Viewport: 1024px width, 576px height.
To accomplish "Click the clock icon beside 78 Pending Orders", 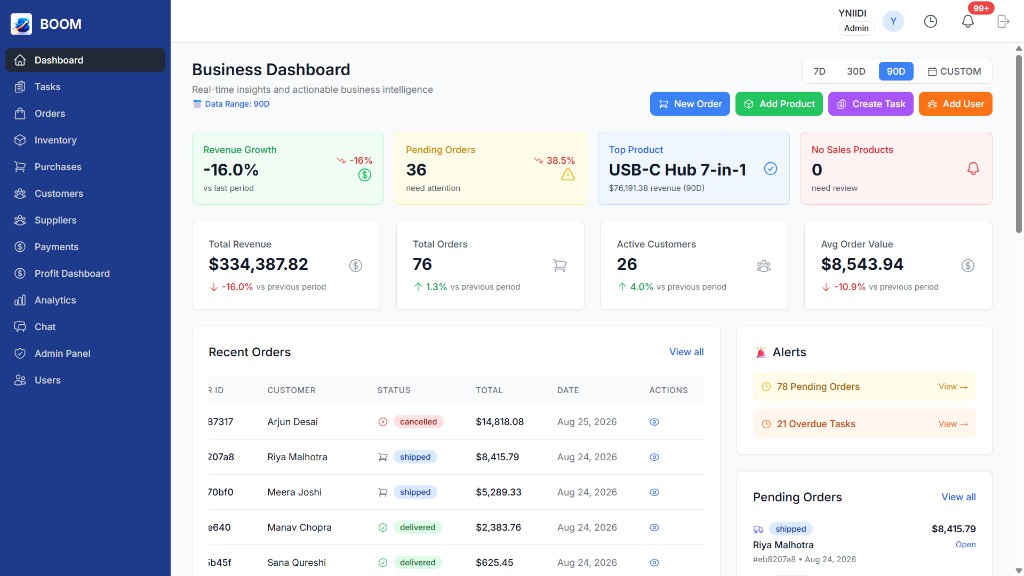I will 766,387.
